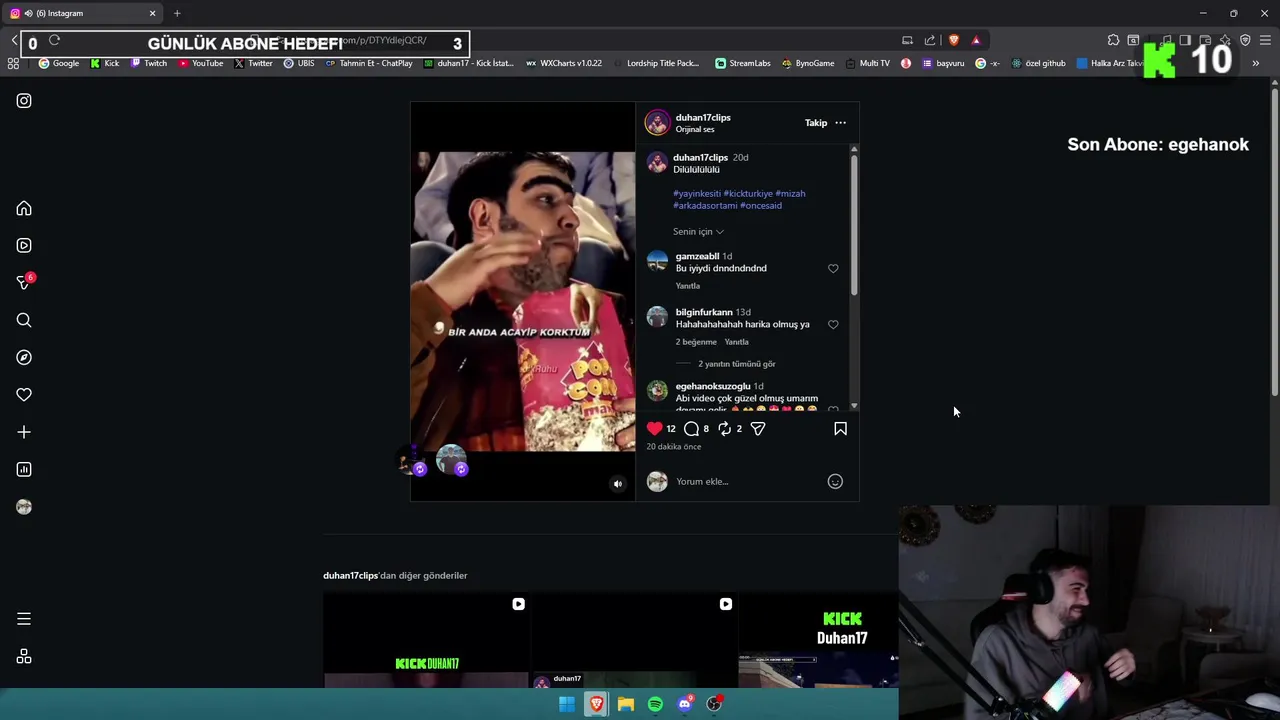
Task: Open StreamLabs bookmark
Action: (x=743, y=63)
